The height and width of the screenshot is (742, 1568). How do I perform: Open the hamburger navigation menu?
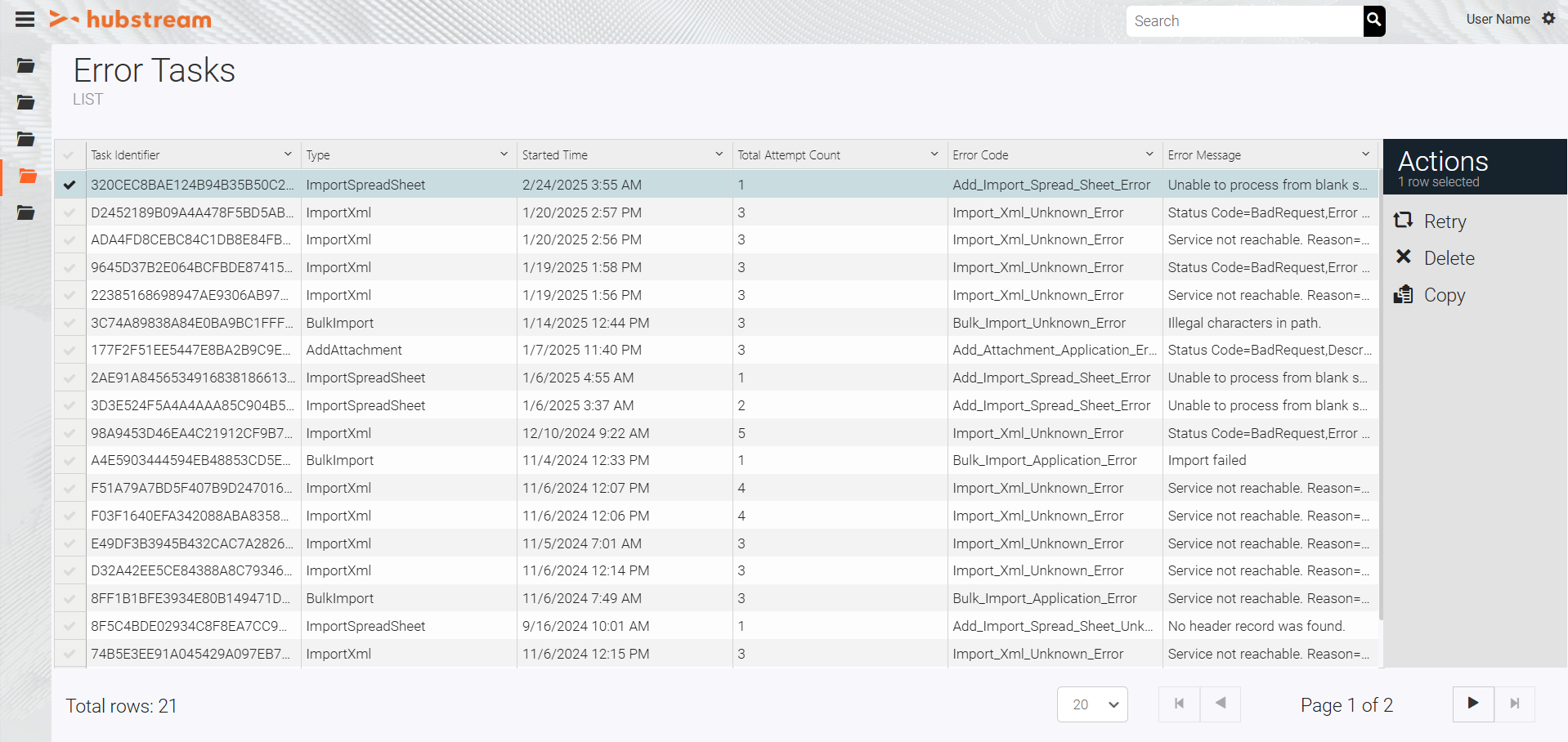point(25,20)
